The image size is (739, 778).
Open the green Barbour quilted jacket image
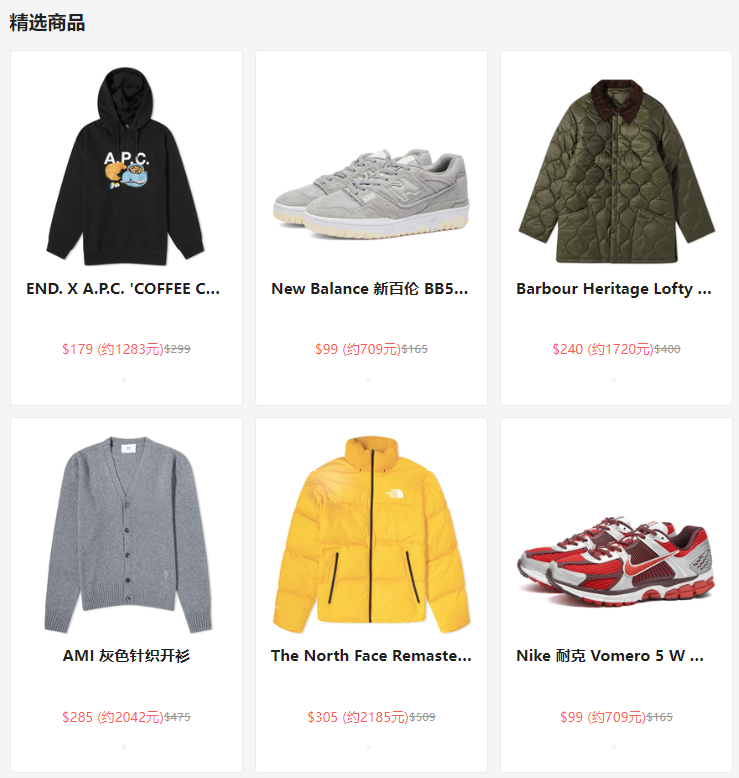[x=616, y=171]
